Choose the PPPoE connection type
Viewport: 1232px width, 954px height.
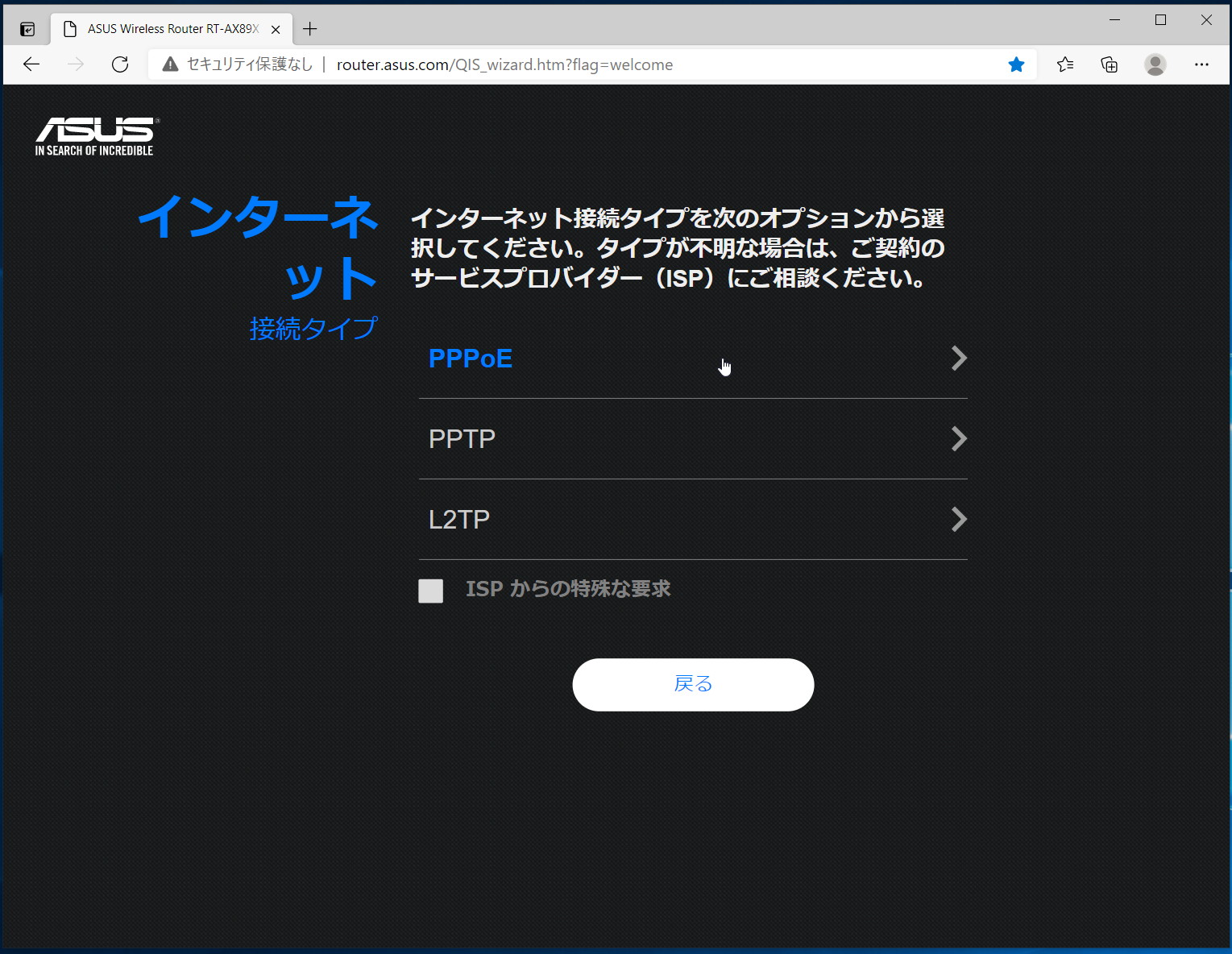pyautogui.click(x=693, y=359)
